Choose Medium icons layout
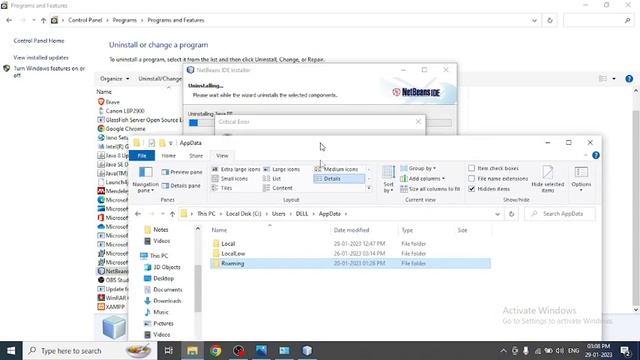 337,169
